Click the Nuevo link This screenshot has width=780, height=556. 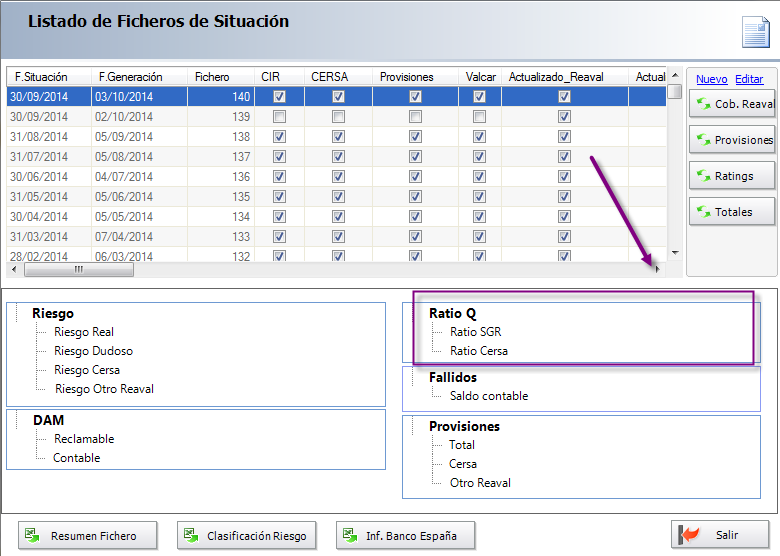pyautogui.click(x=711, y=79)
